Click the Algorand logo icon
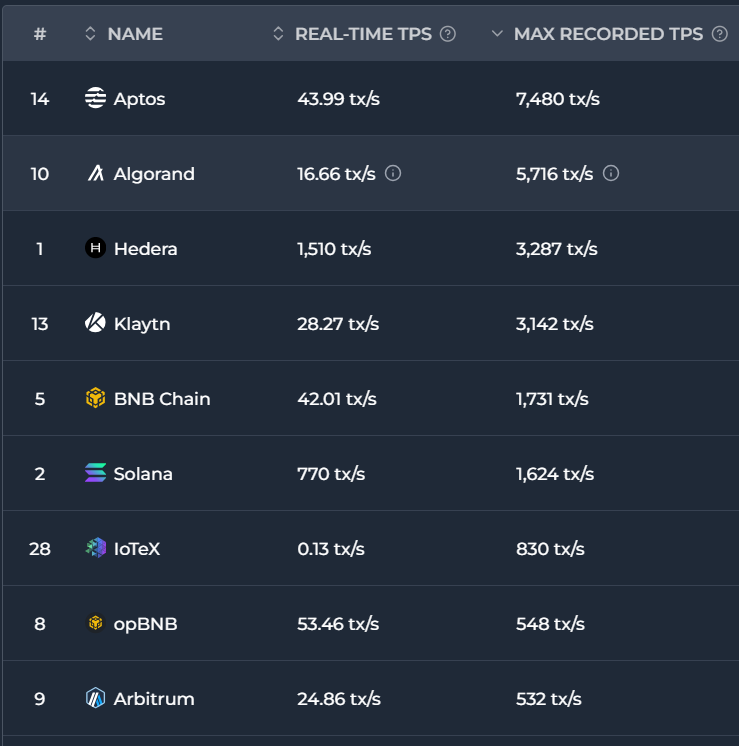Screen dimensions: 739x746 [95, 173]
